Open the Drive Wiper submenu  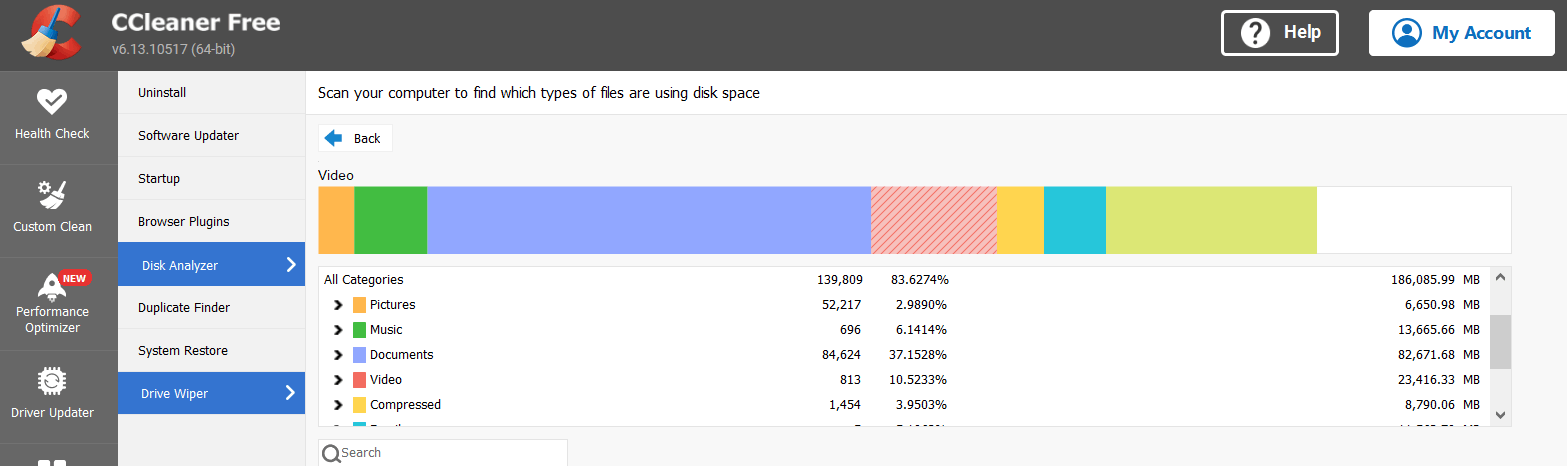[211, 394]
